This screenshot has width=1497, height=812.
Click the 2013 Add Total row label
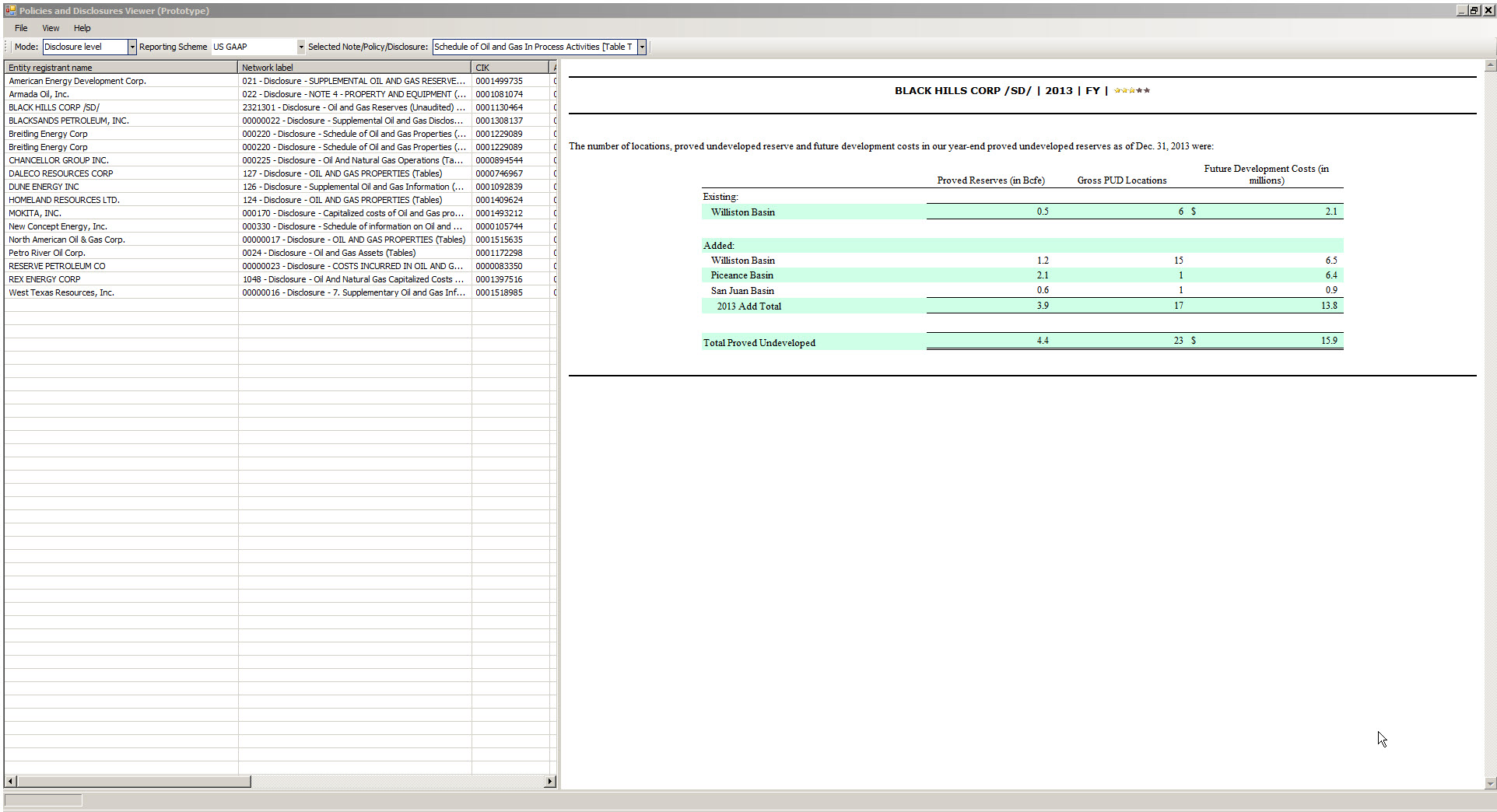click(748, 306)
